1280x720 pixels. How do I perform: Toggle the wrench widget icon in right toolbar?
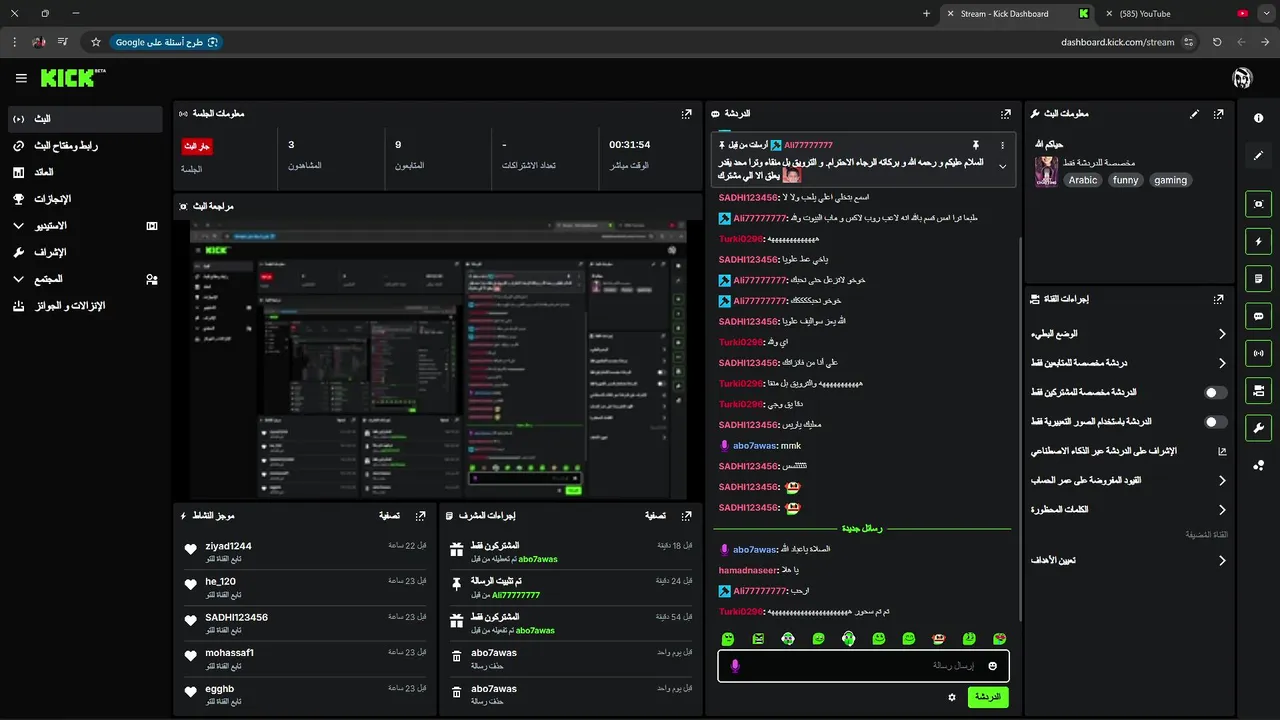1258,428
